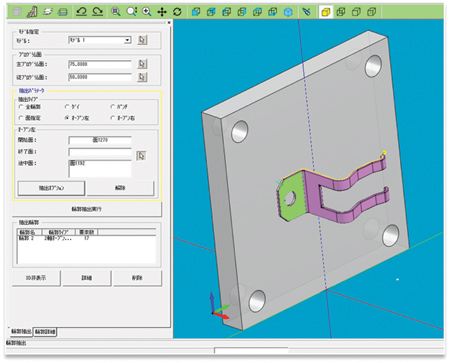
Task: Click the zoom-in magnifier with plus icon
Action: coord(147,12)
